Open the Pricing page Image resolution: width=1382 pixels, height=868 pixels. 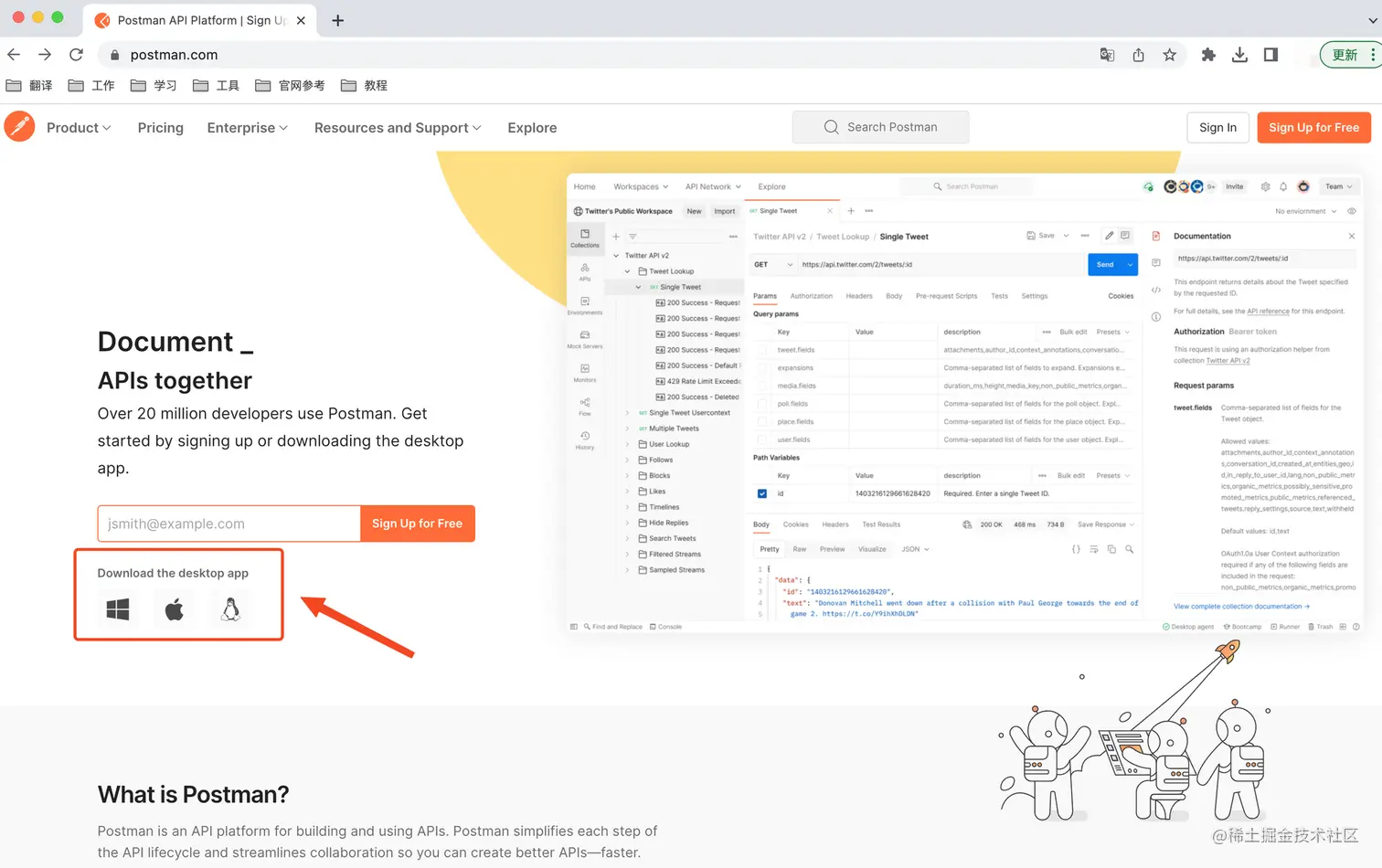[161, 128]
